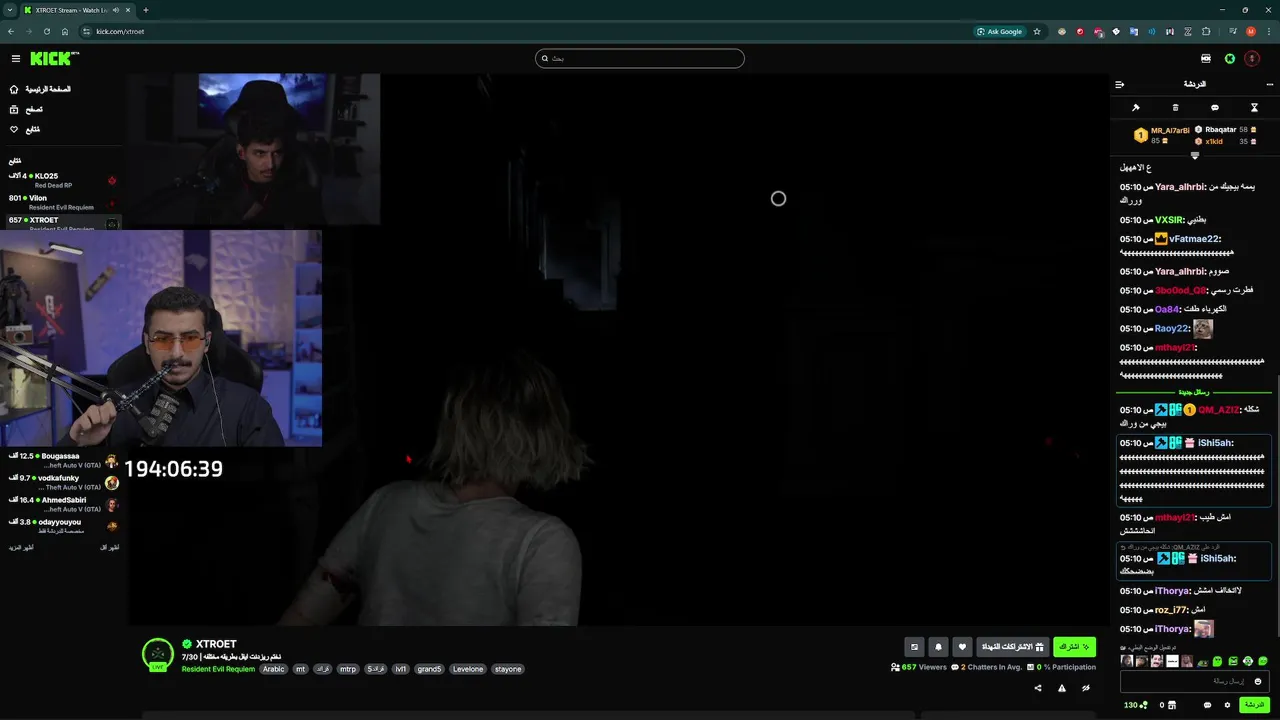Select the Arabic tag
The image size is (1280, 720).
click(274, 669)
